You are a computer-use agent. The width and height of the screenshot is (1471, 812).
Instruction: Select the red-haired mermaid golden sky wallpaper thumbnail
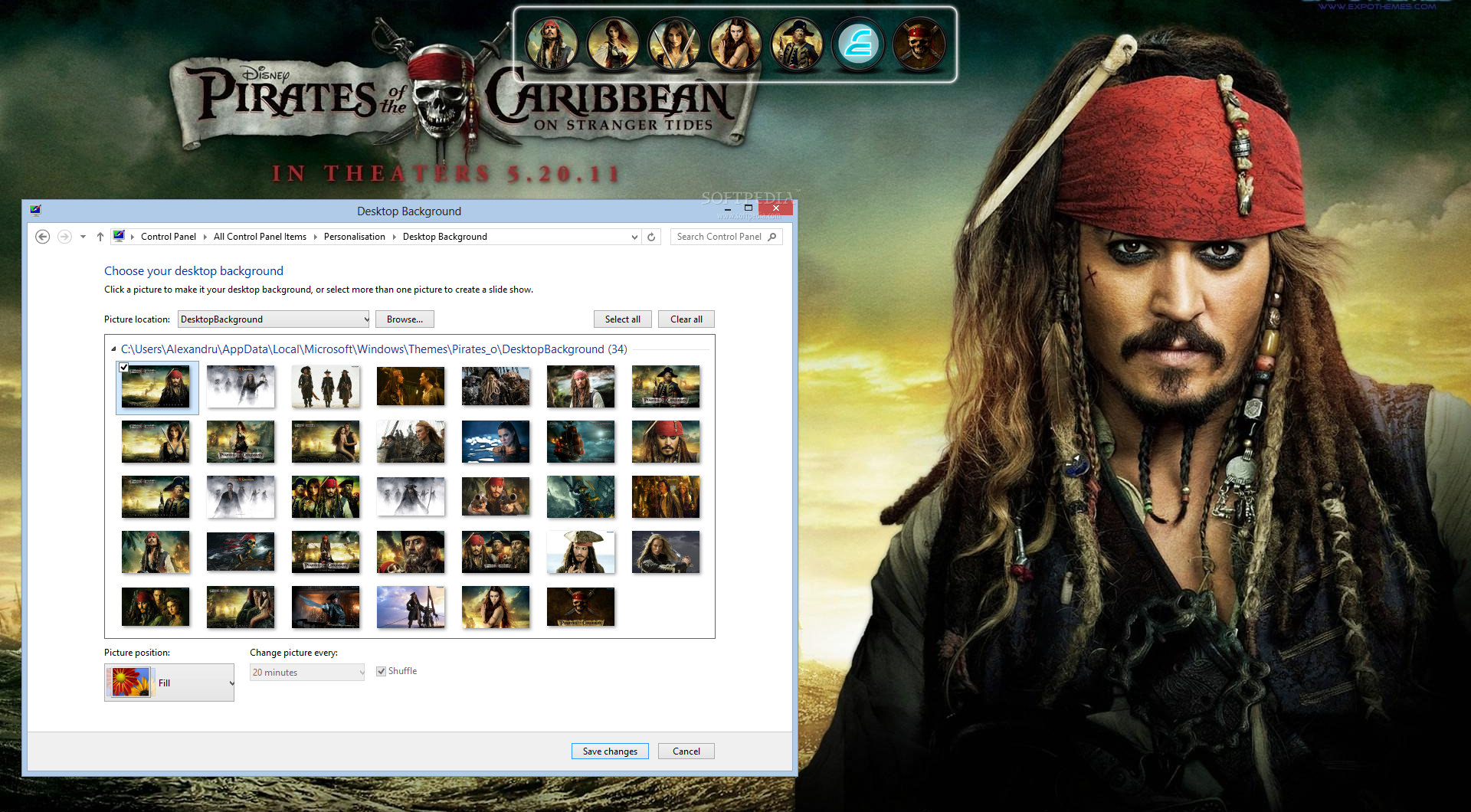496,607
